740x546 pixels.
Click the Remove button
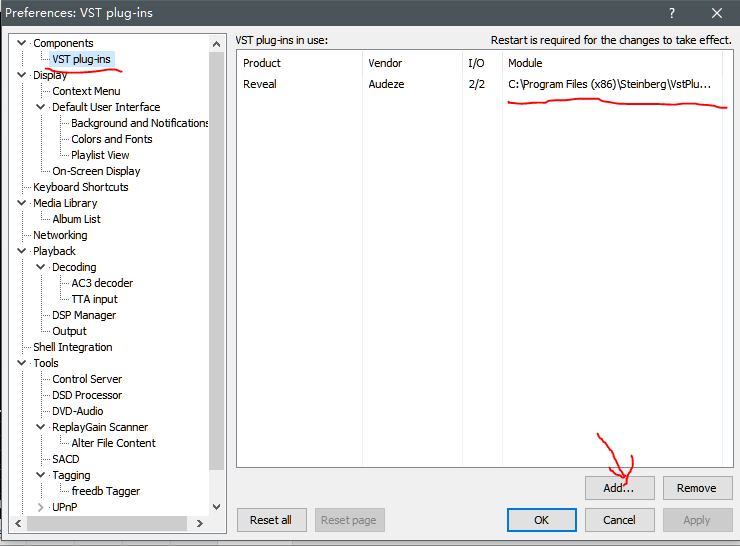tap(696, 488)
